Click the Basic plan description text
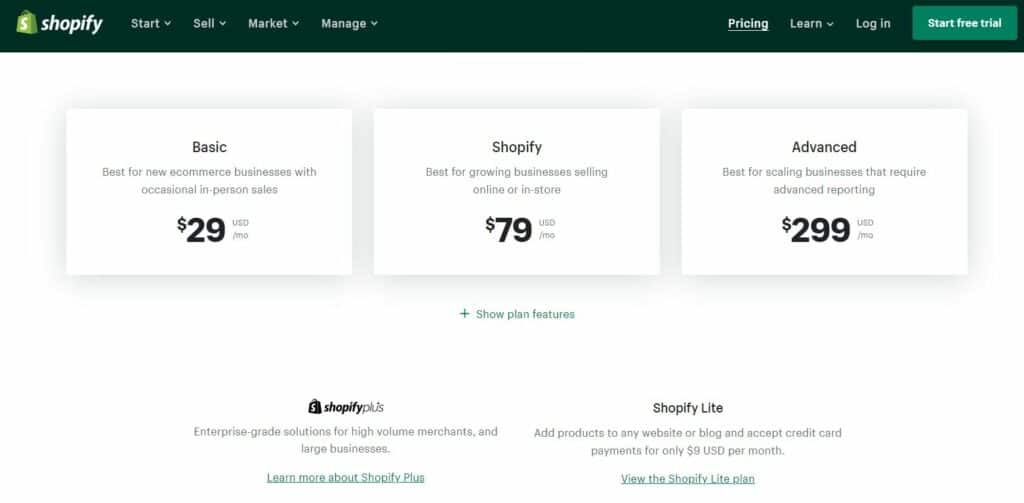This screenshot has height=503, width=1024. 209,181
